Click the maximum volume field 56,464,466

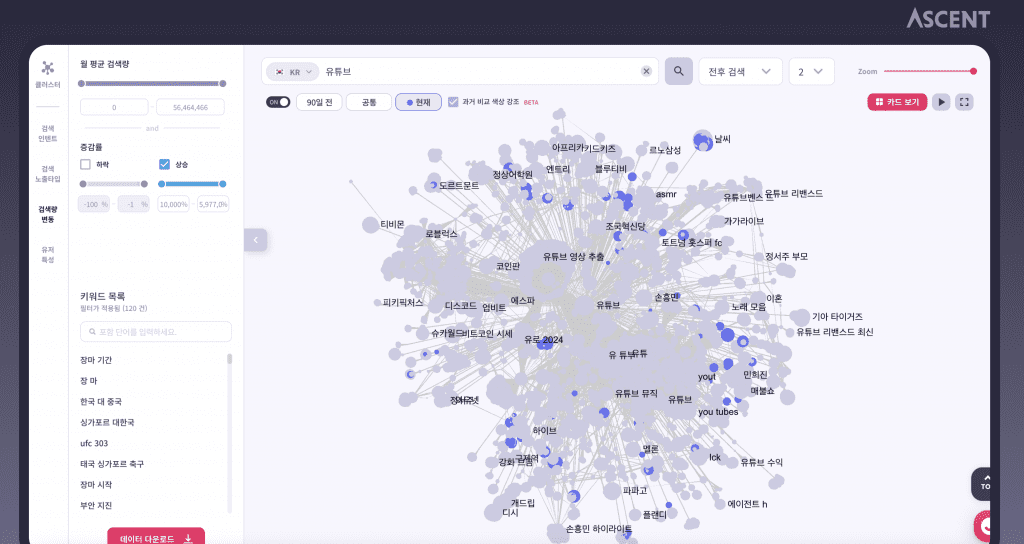click(x=190, y=107)
